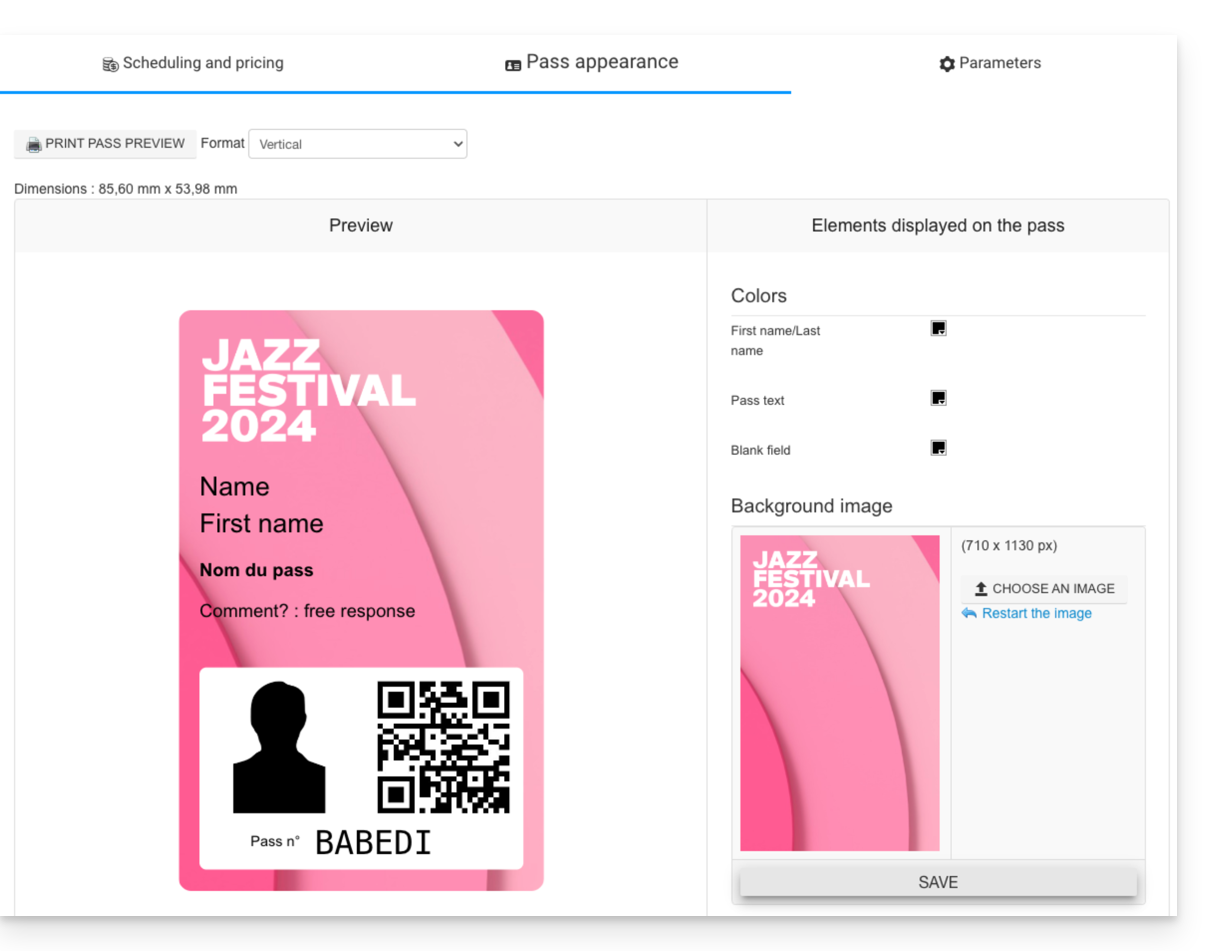Click the printer icon on Print Pass Preview

[33, 144]
